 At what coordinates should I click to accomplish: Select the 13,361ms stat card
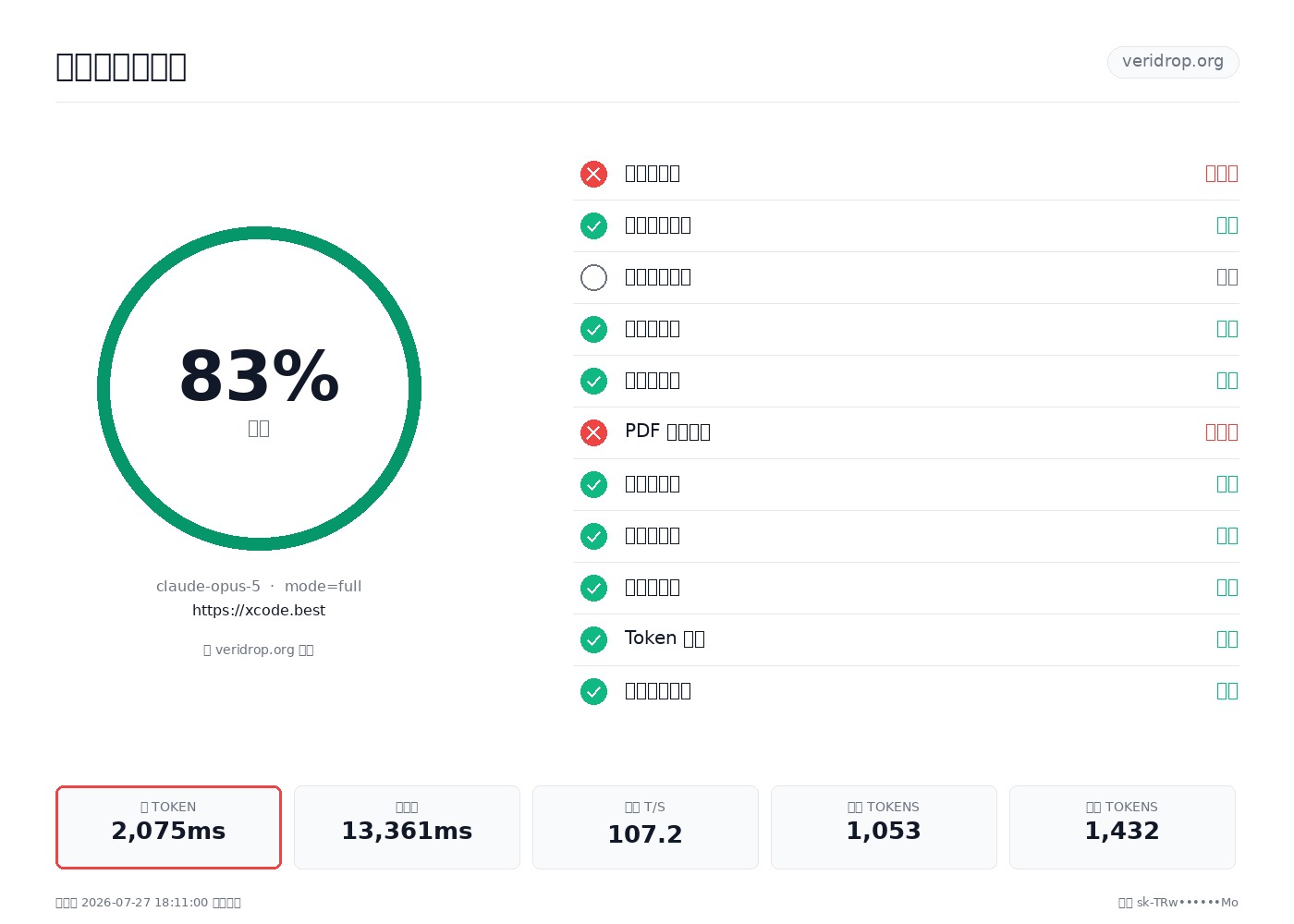[407, 827]
